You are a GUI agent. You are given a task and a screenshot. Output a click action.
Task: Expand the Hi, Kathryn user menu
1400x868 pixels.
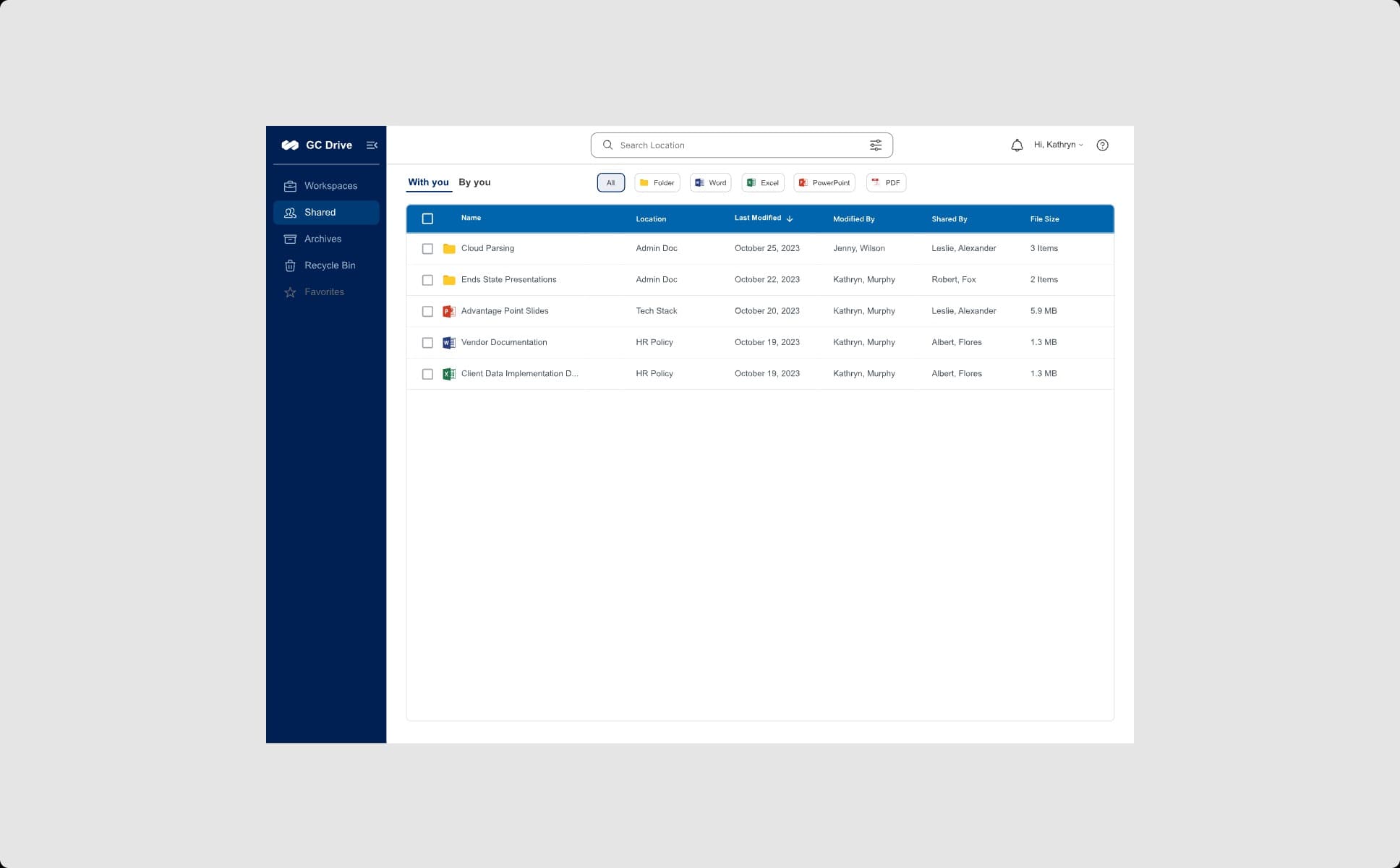click(1058, 145)
